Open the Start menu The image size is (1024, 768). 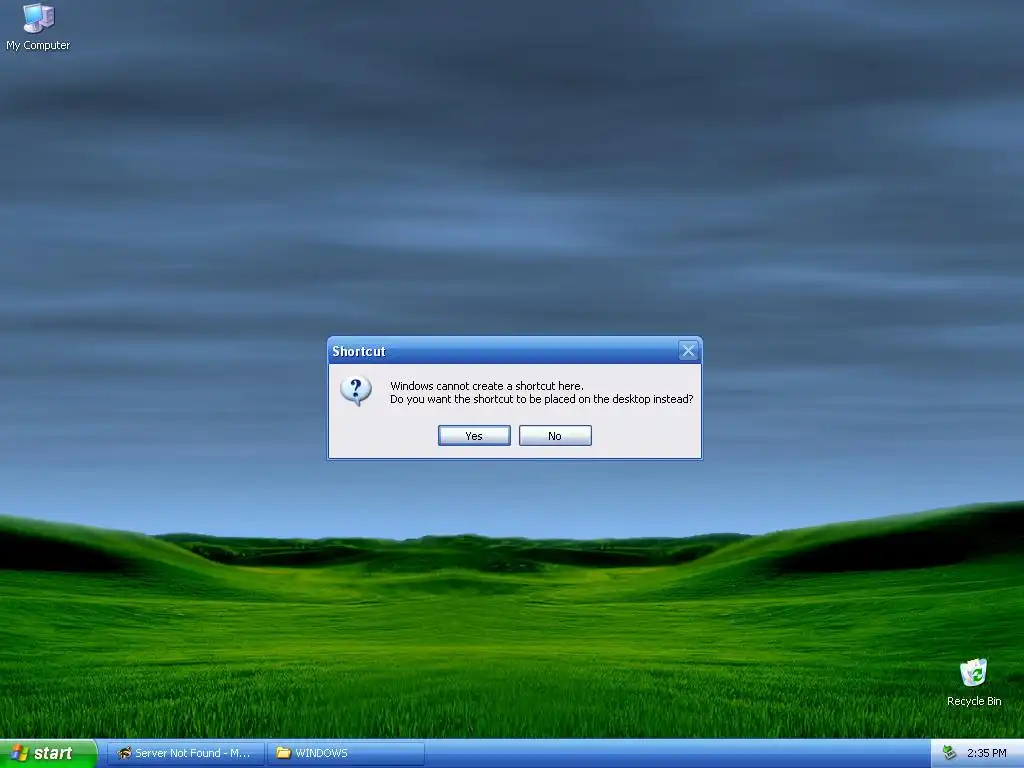click(48, 753)
